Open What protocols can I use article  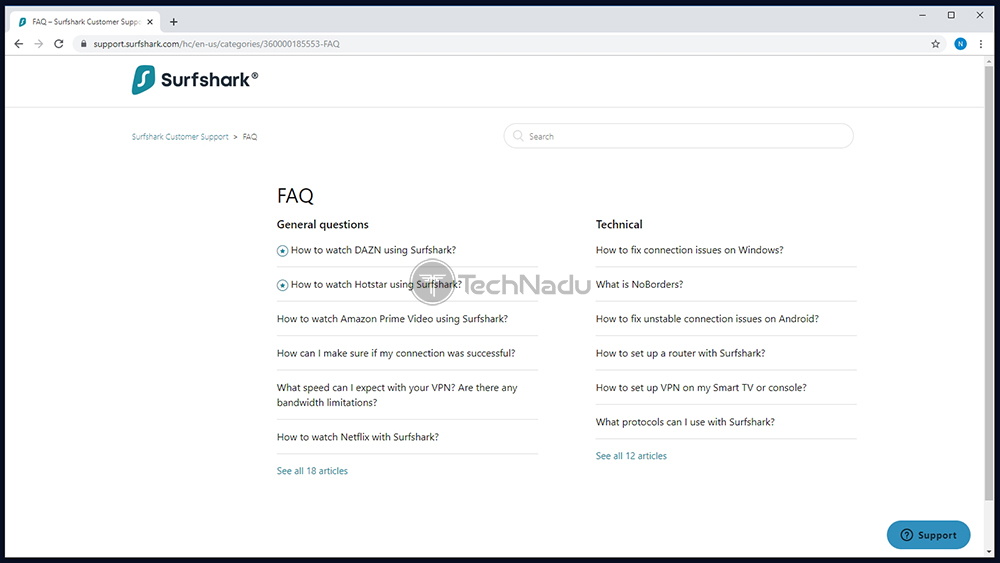[x=685, y=422]
